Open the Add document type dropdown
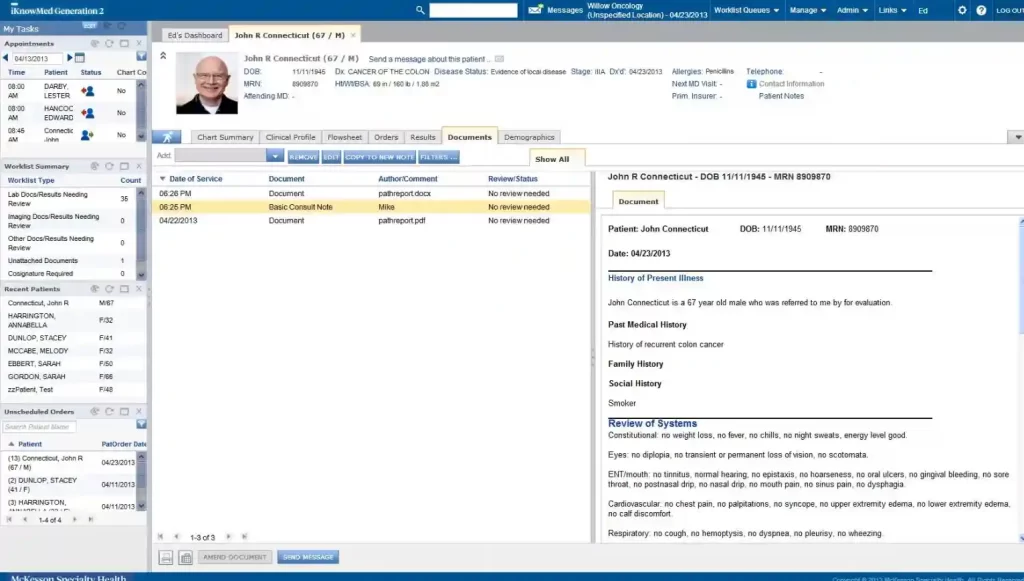Image resolution: width=1024 pixels, height=581 pixels. (272, 155)
